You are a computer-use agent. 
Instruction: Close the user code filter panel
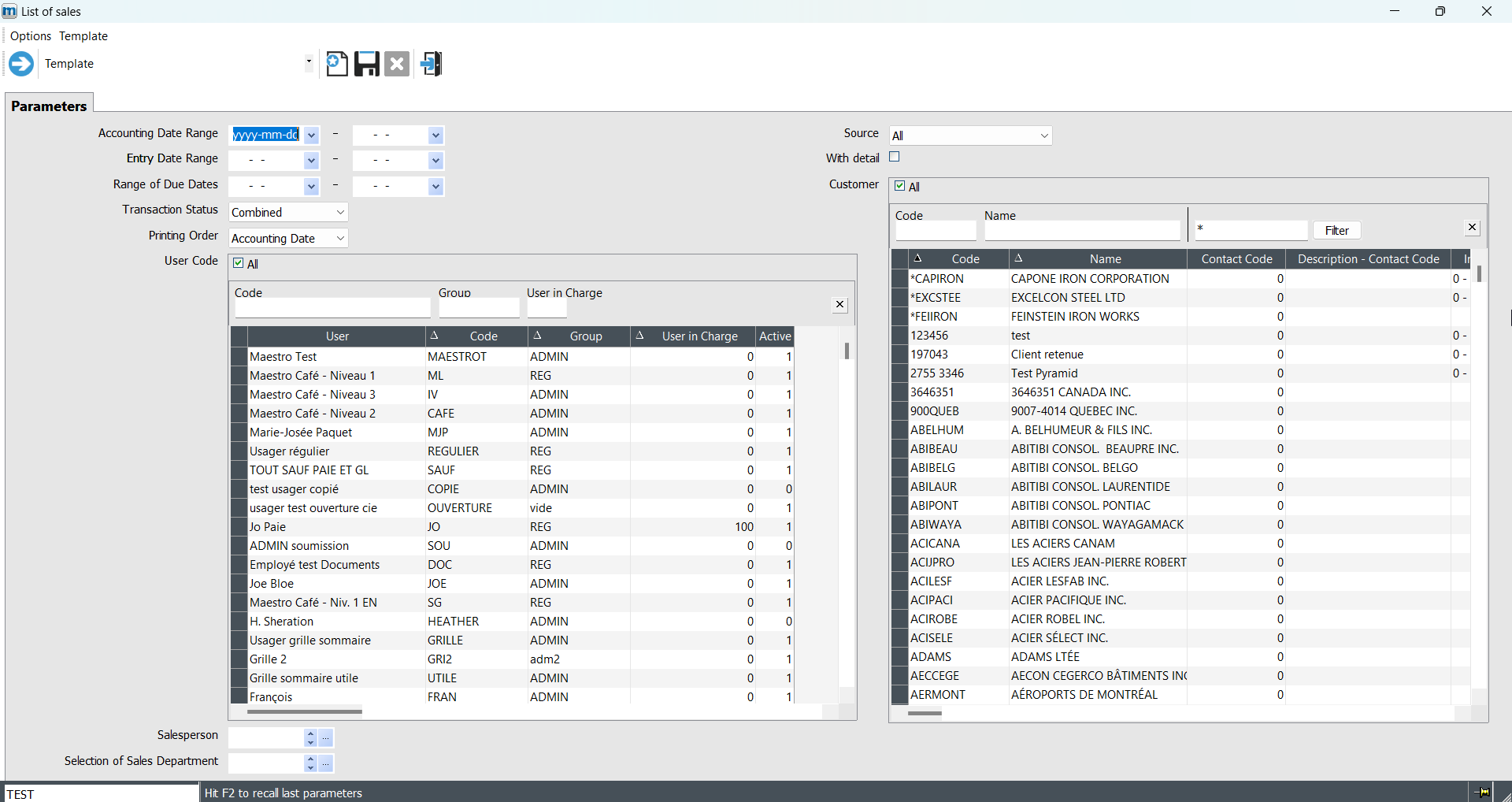click(x=839, y=305)
